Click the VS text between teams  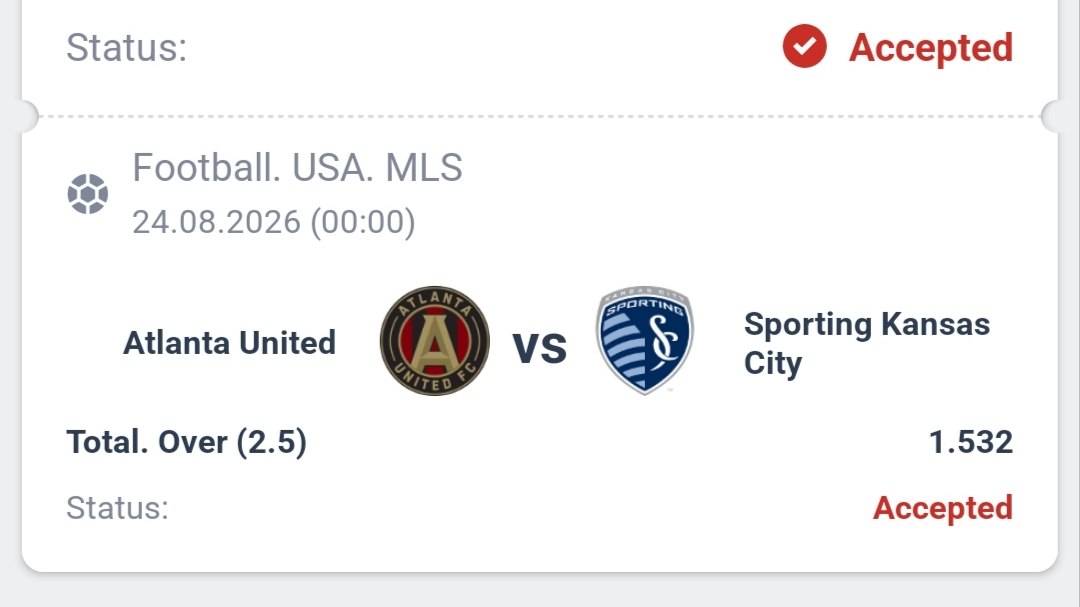coord(539,348)
